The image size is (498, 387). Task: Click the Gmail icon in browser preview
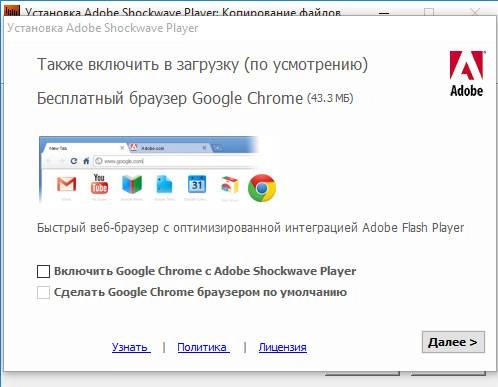coord(66,184)
